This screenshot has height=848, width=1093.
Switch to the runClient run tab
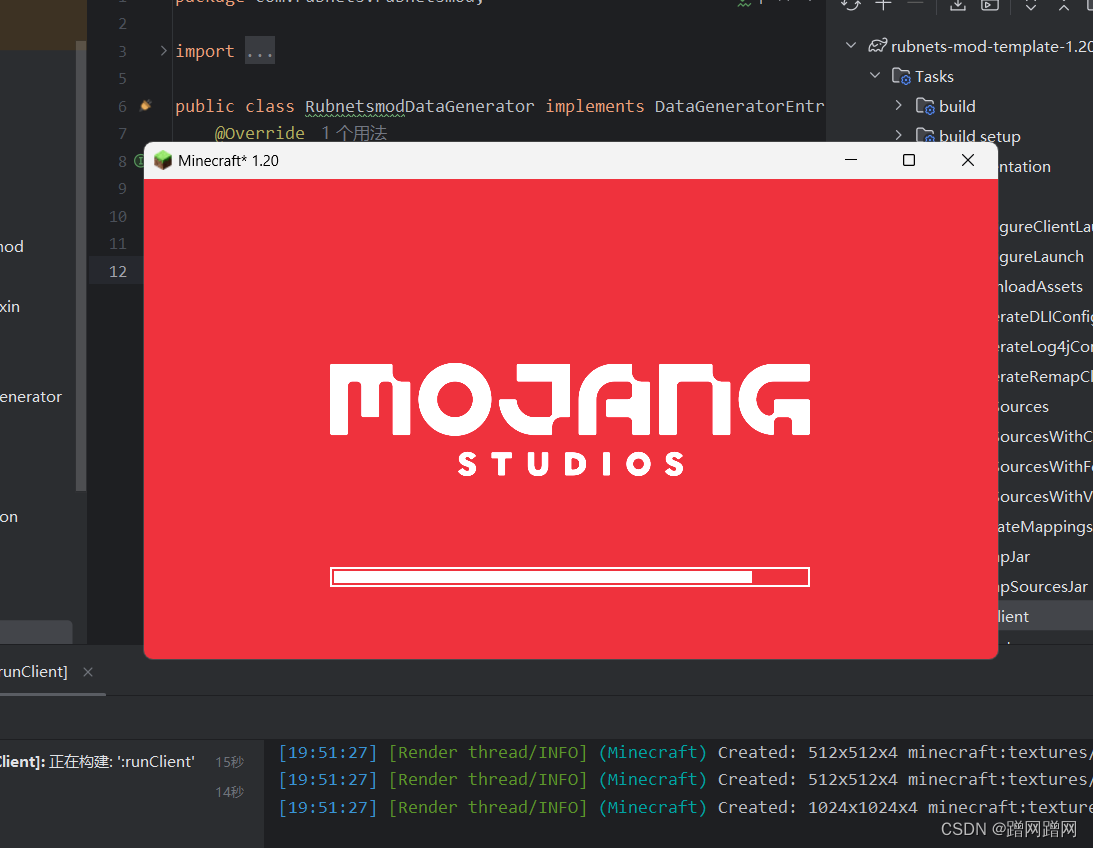33,672
